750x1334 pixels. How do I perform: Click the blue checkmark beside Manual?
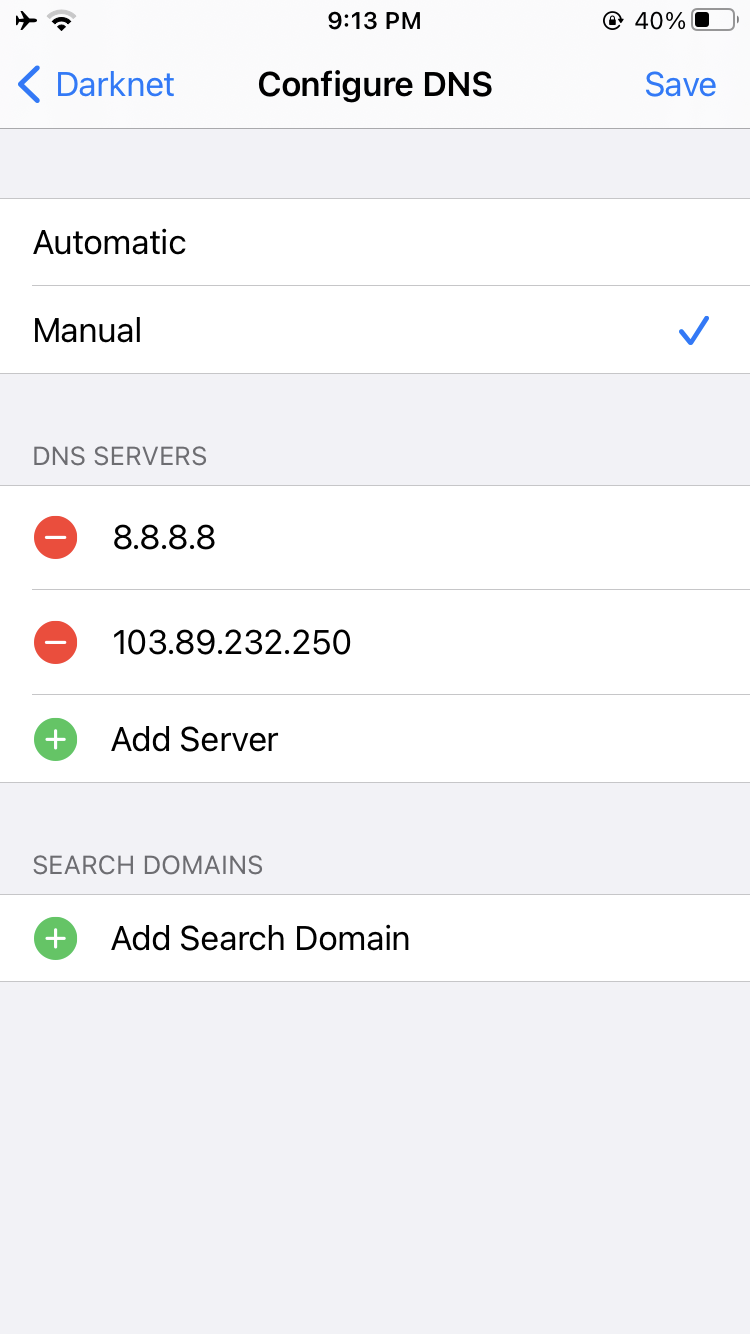coord(693,330)
